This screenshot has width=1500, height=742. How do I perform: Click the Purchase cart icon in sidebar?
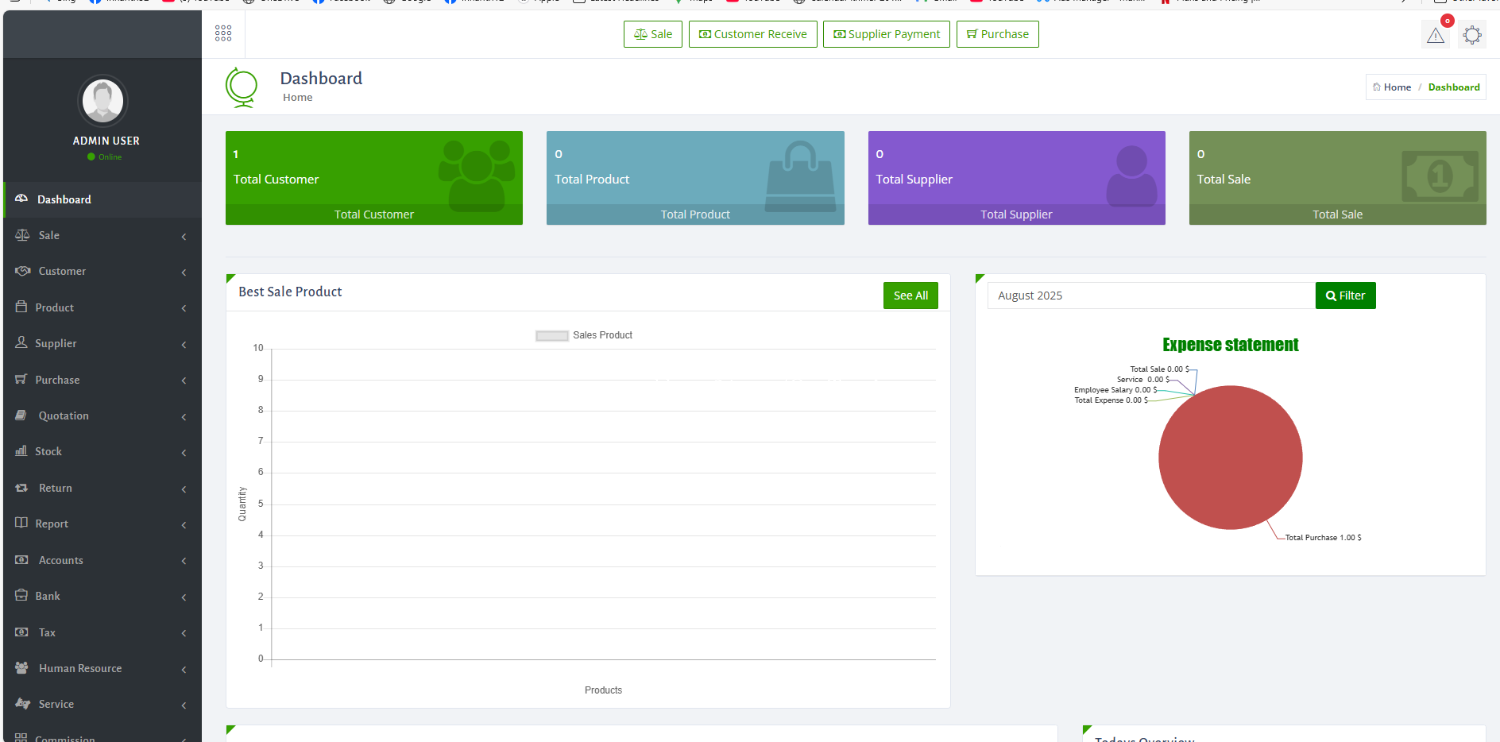(21, 380)
